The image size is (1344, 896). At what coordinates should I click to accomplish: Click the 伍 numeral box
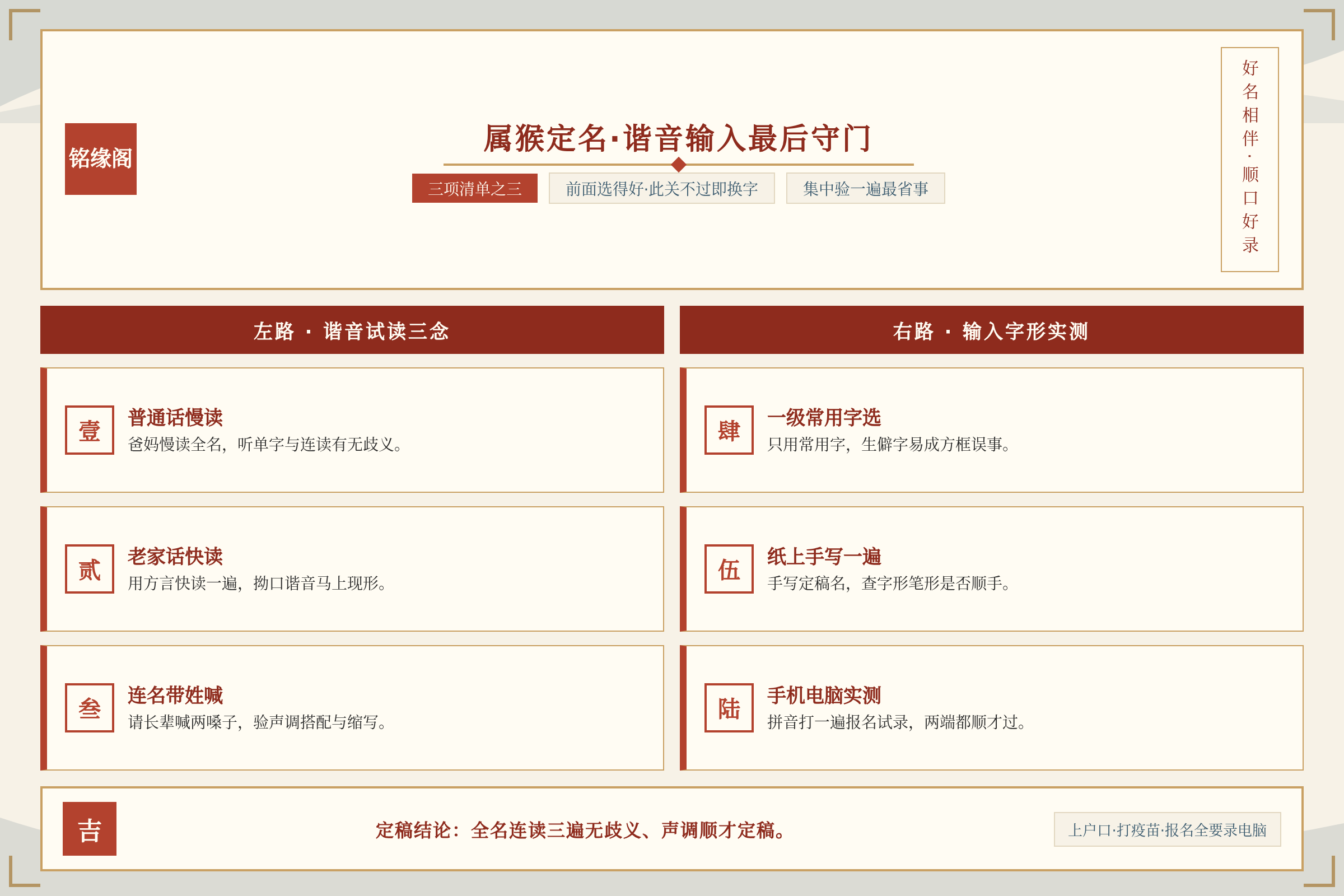729,569
